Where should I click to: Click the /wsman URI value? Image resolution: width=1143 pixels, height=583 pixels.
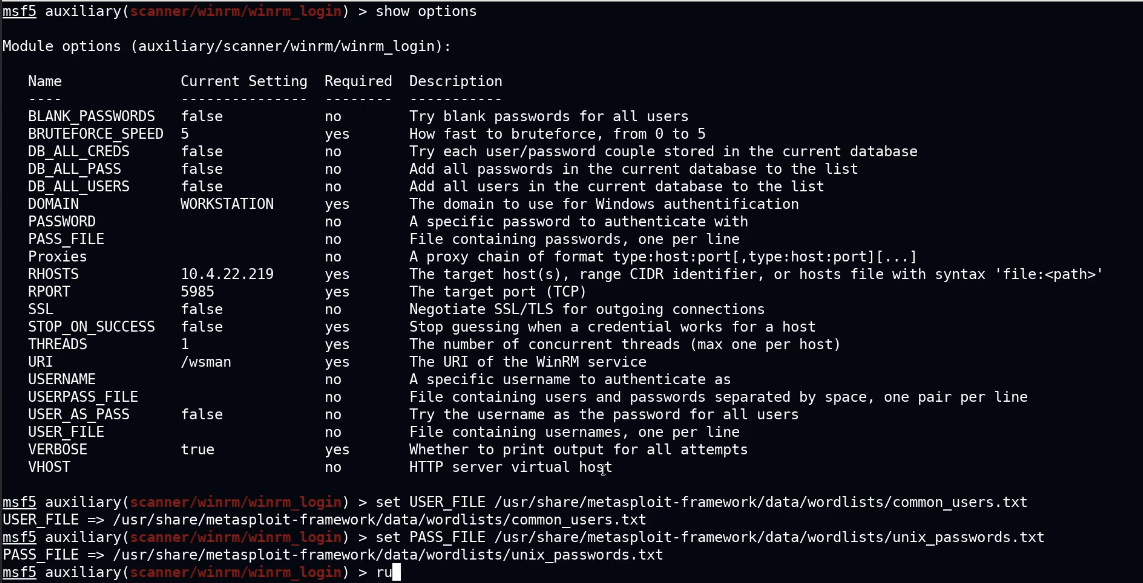pos(206,362)
